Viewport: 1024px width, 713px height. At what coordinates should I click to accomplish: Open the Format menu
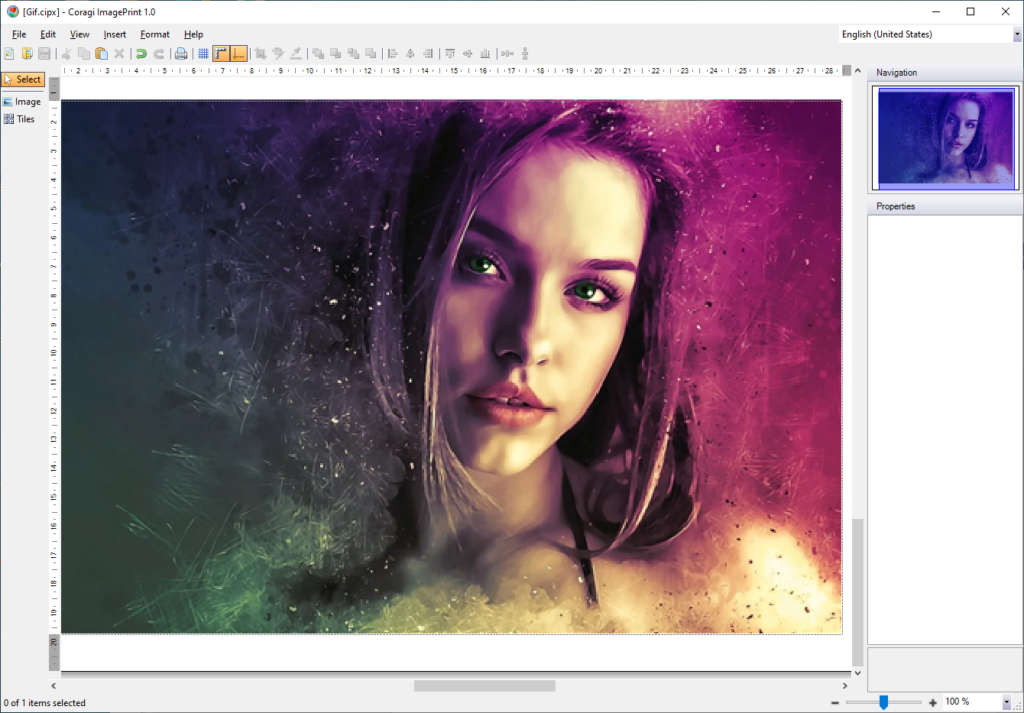coord(154,33)
